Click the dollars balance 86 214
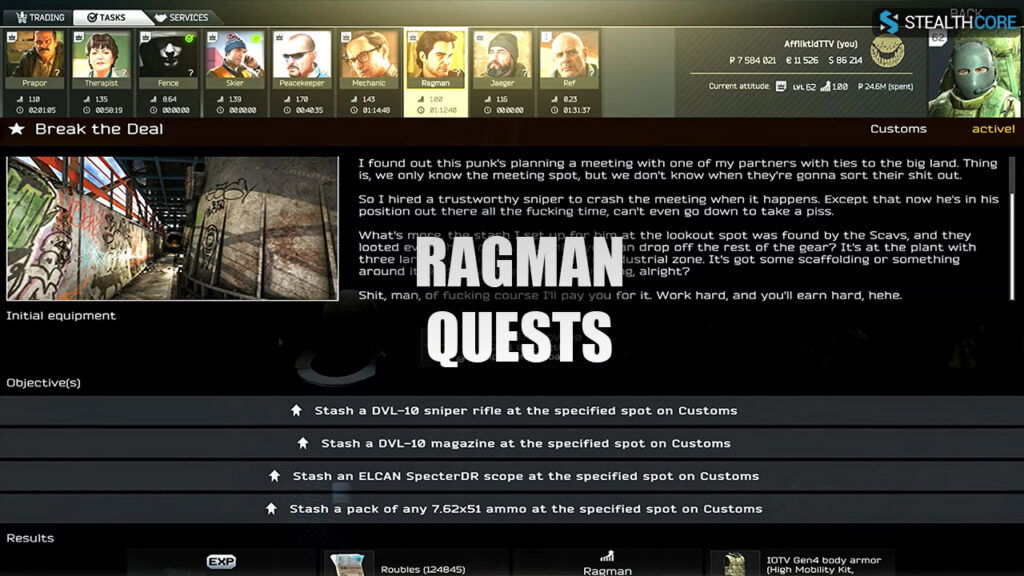Viewport: 1024px width, 576px height. point(845,61)
